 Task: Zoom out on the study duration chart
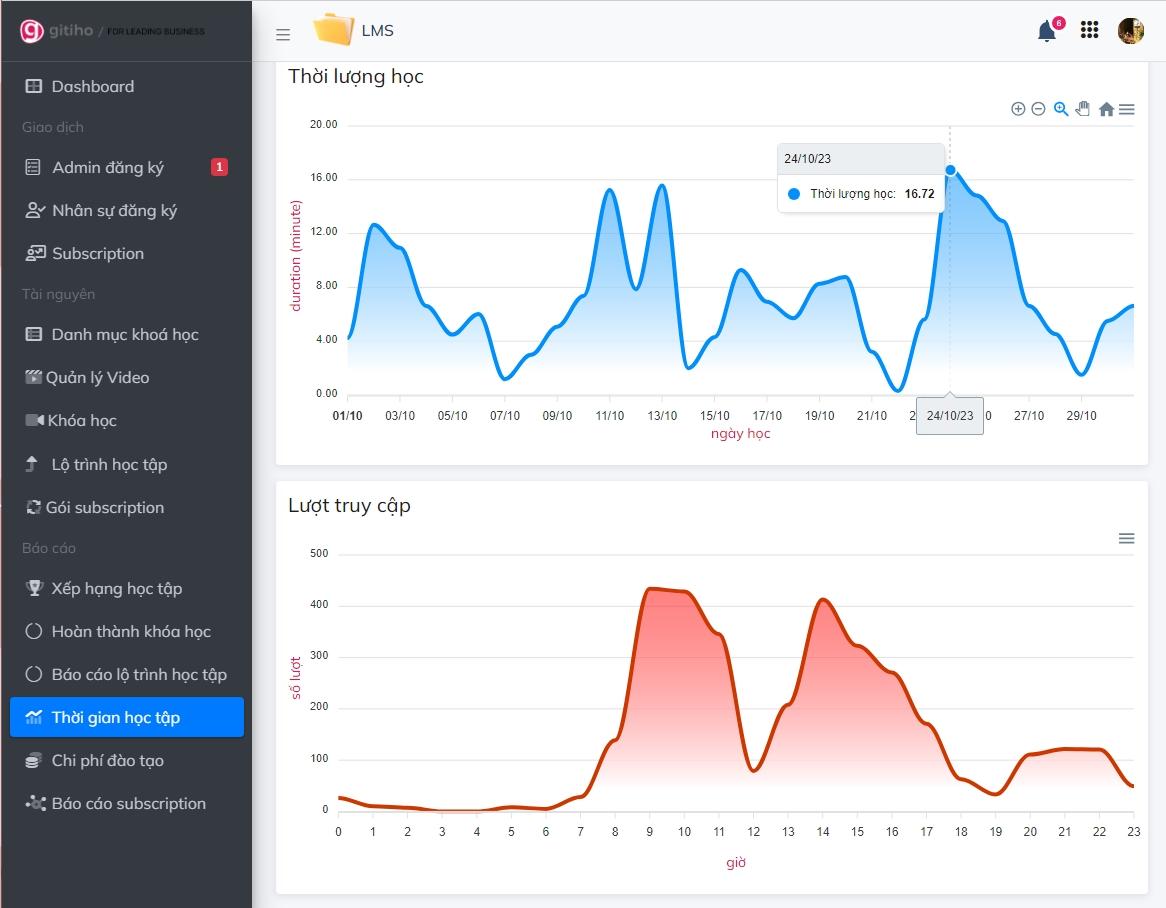pyautogui.click(x=1038, y=109)
